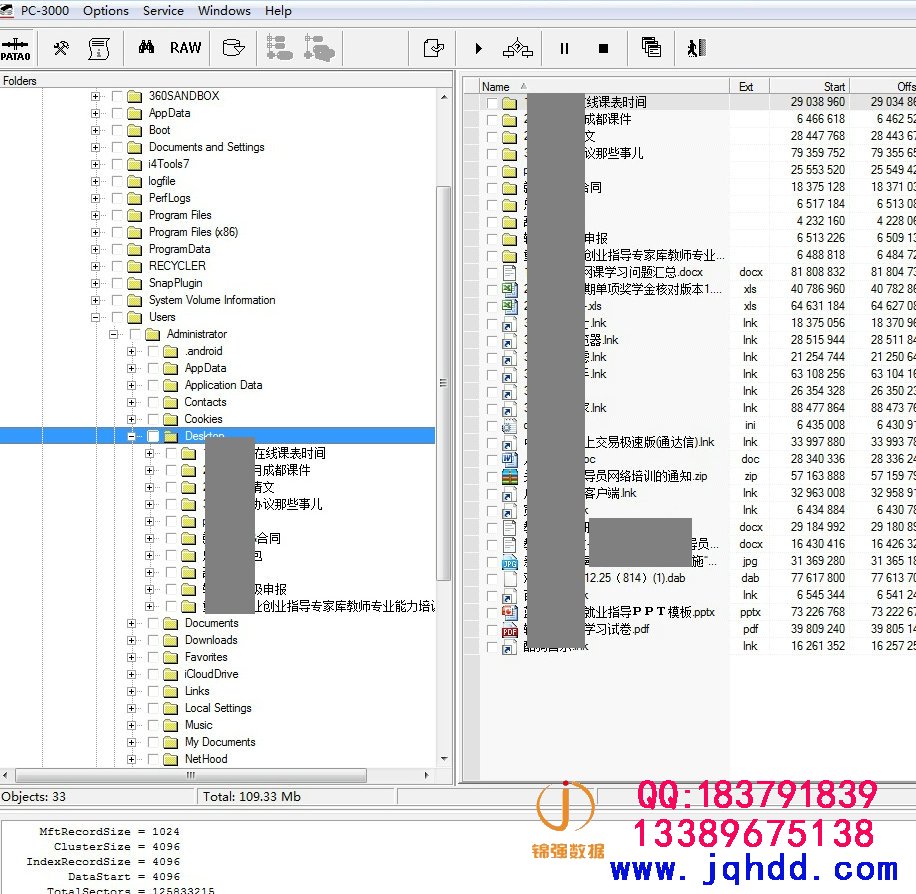916x894 pixels.
Task: Open the scroll log/script icon
Action: point(99,48)
